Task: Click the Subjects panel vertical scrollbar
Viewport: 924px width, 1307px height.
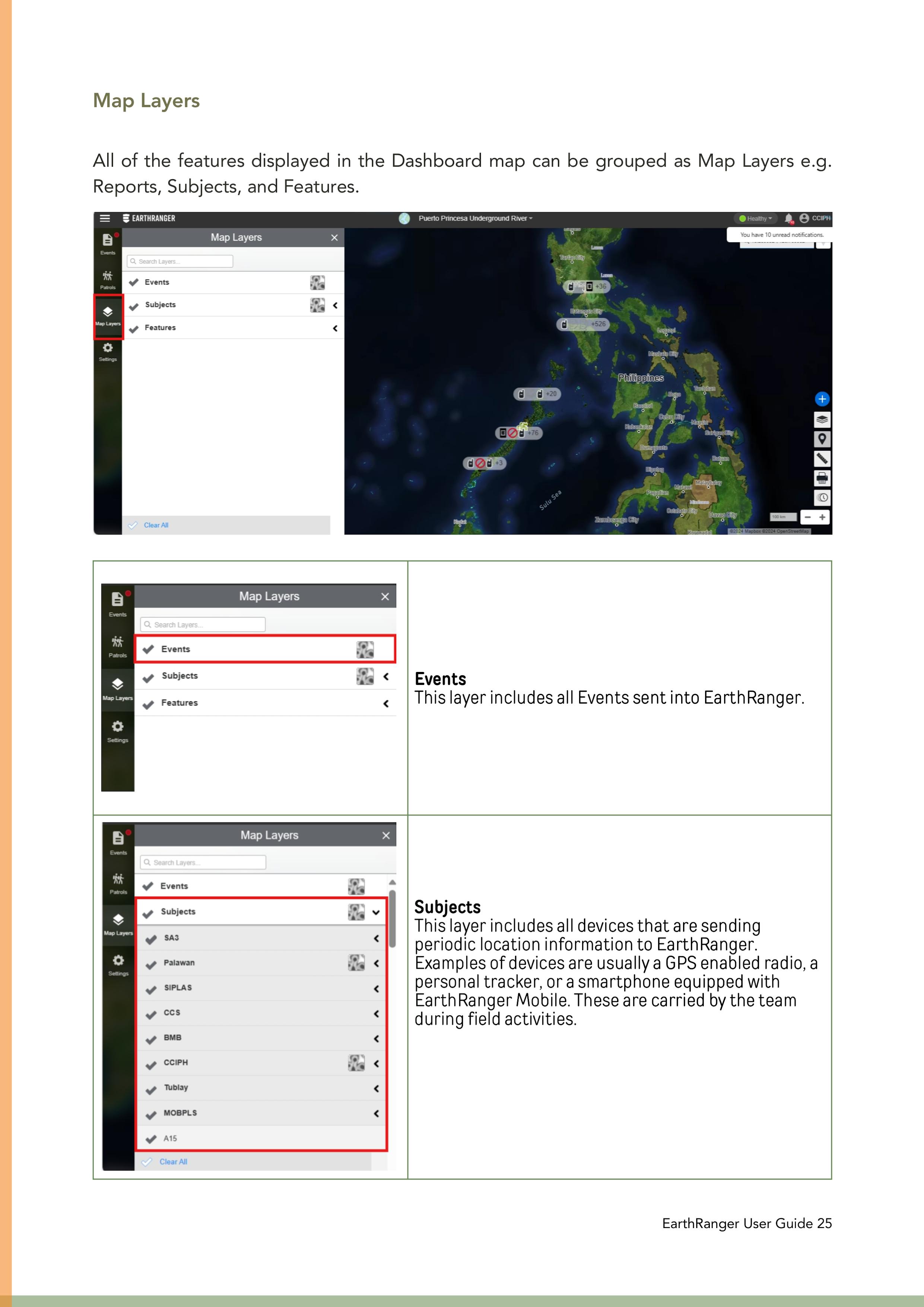Action: pyautogui.click(x=392, y=918)
